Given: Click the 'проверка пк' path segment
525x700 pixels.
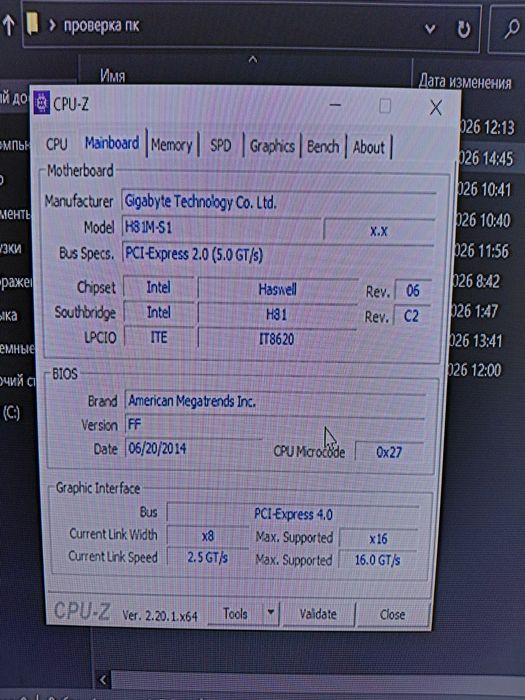Looking at the screenshot, I should coord(102,26).
